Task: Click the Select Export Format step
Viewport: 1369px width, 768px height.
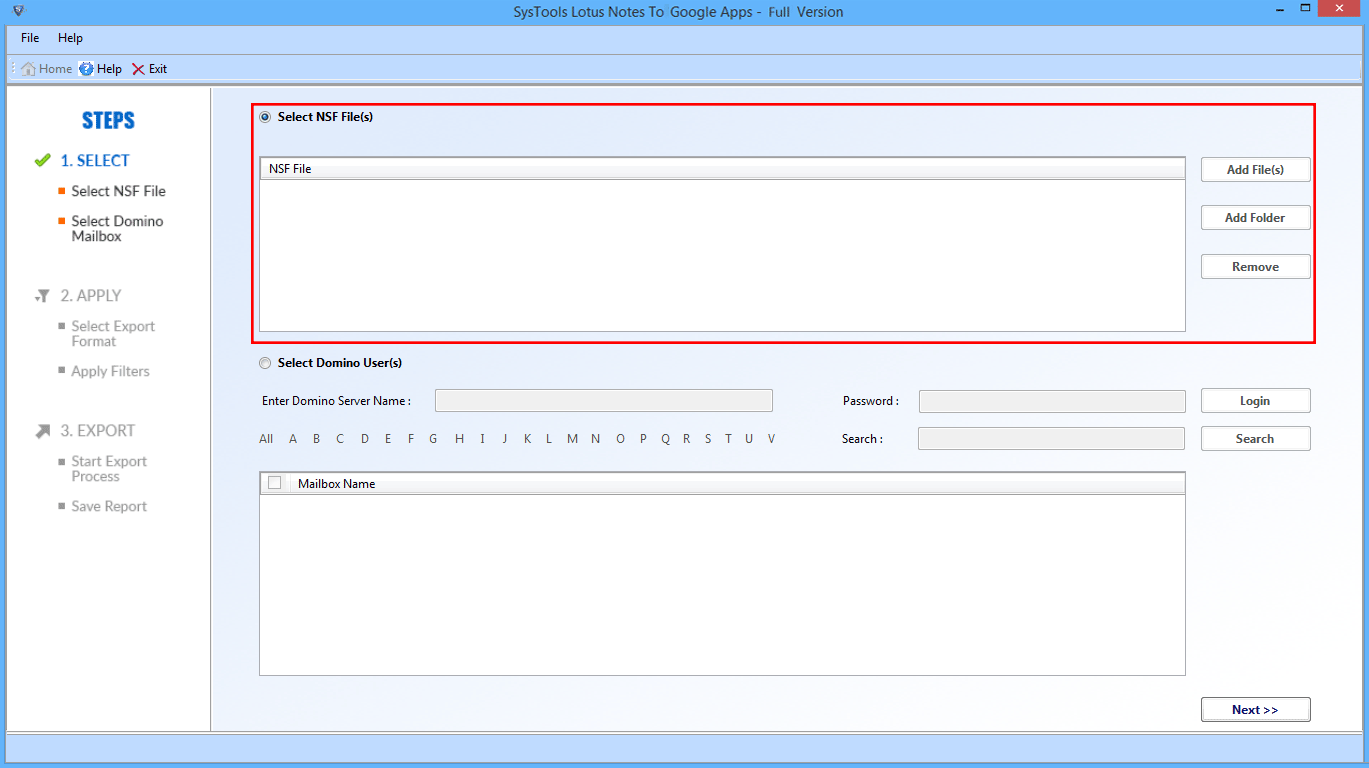Action: pyautogui.click(x=113, y=334)
